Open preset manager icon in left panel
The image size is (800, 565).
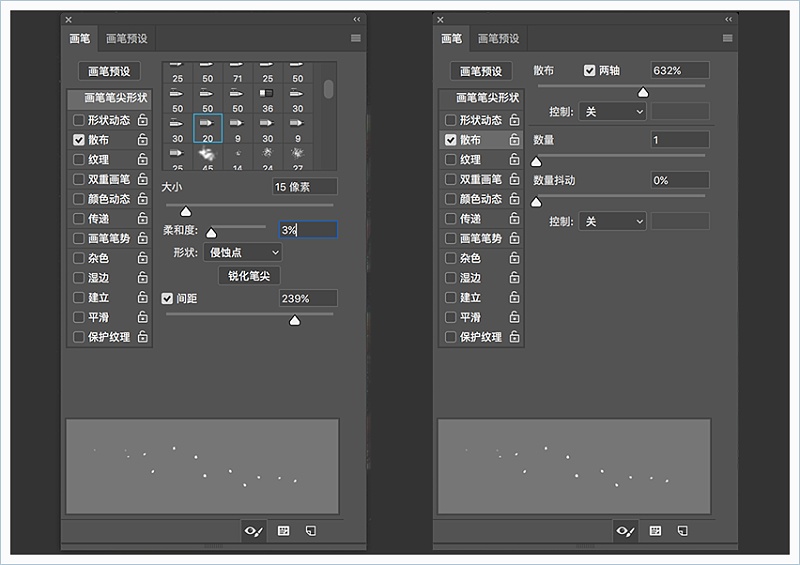tap(284, 531)
